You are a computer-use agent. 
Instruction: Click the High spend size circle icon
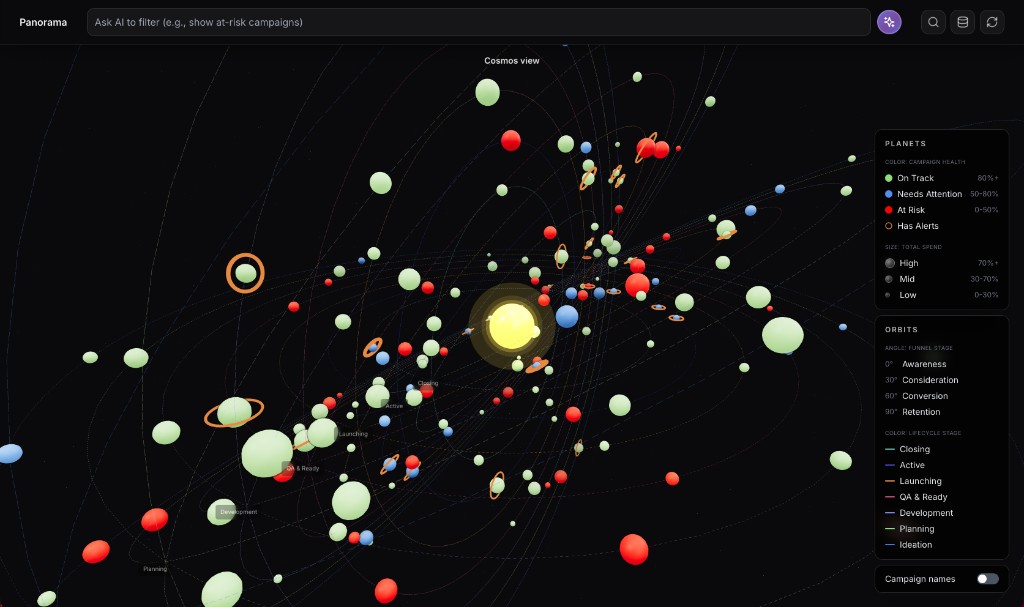click(x=889, y=263)
